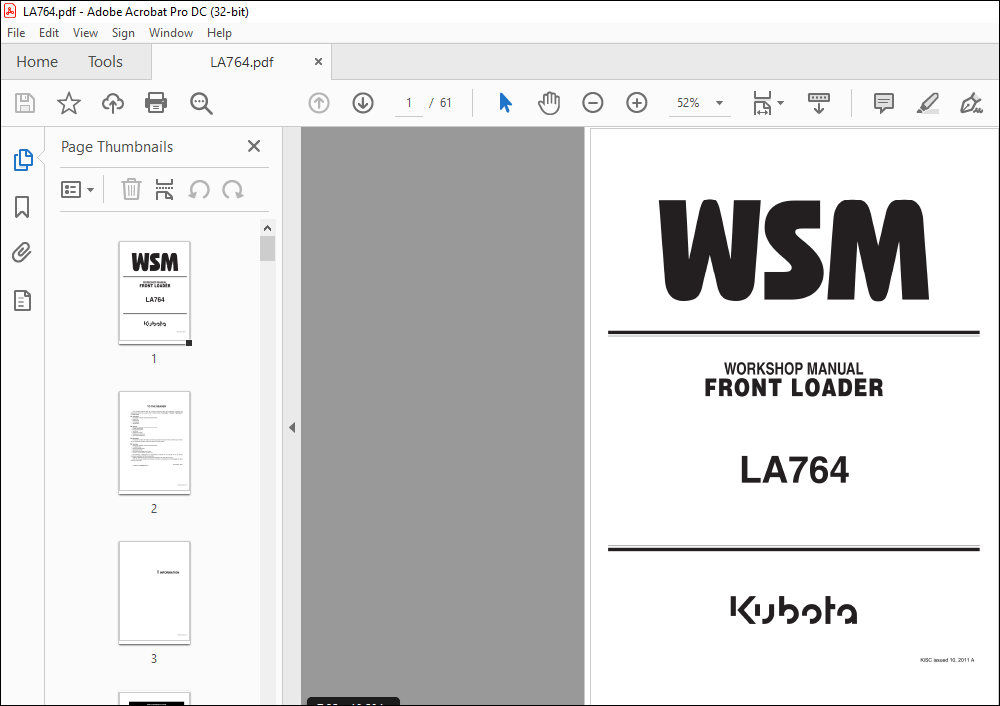Delete selected page with trash icon
Image resolution: width=1000 pixels, height=706 pixels.
[131, 189]
